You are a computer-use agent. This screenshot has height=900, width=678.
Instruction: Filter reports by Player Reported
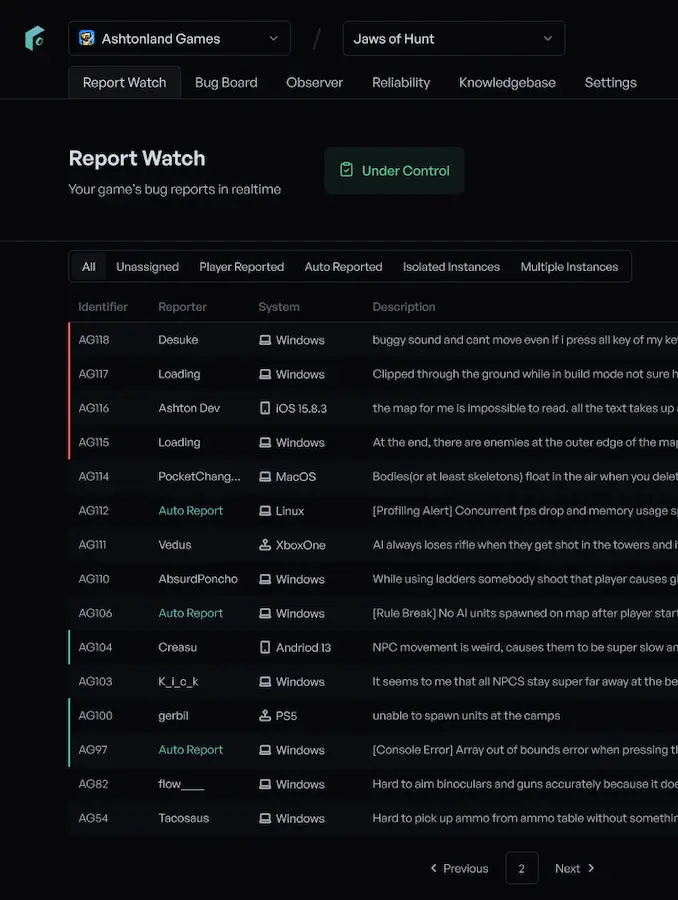[241, 266]
